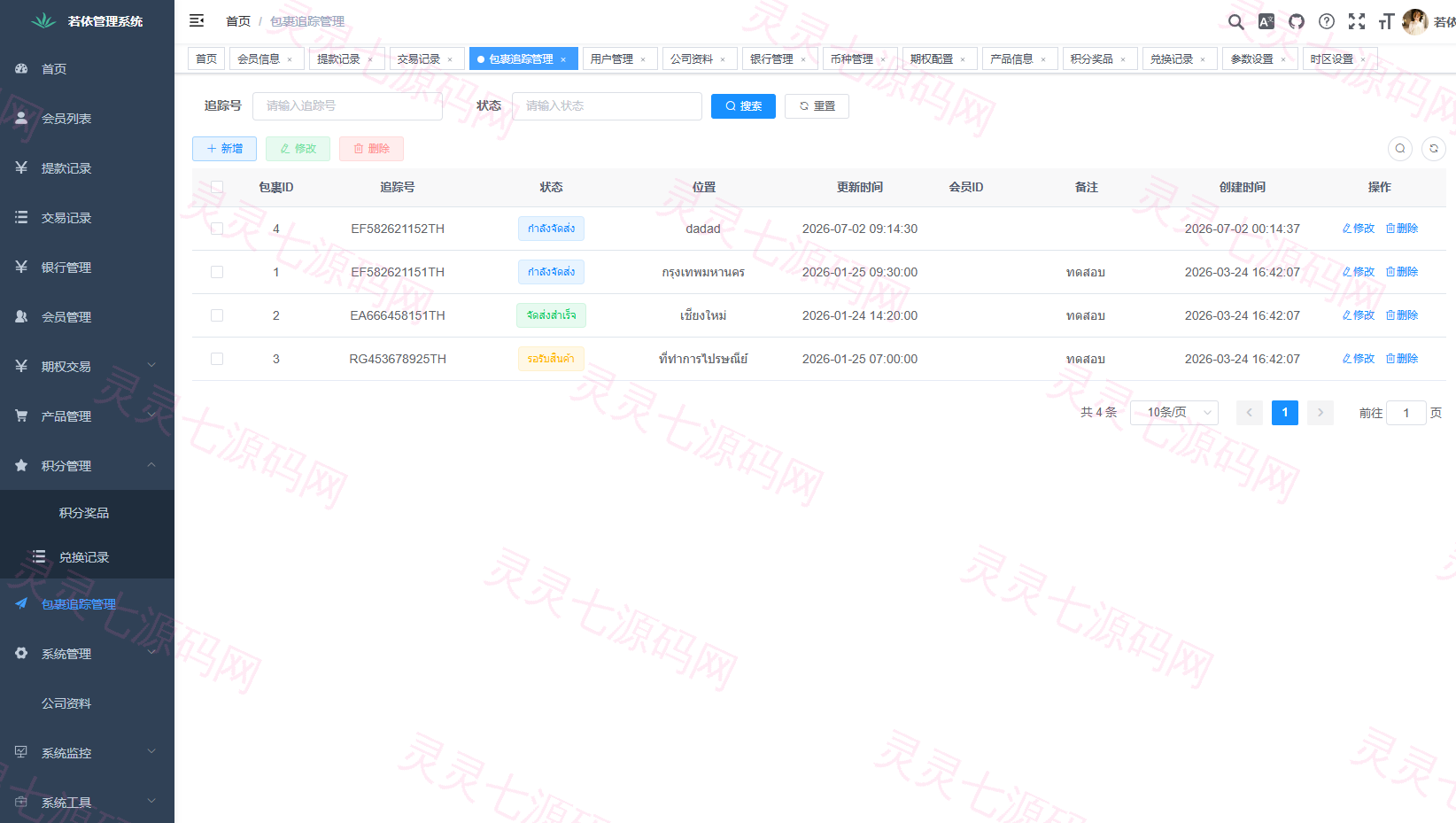Image resolution: width=1456 pixels, height=823 pixels.
Task: Check the row for EF582621151TH
Action: pyautogui.click(x=217, y=272)
